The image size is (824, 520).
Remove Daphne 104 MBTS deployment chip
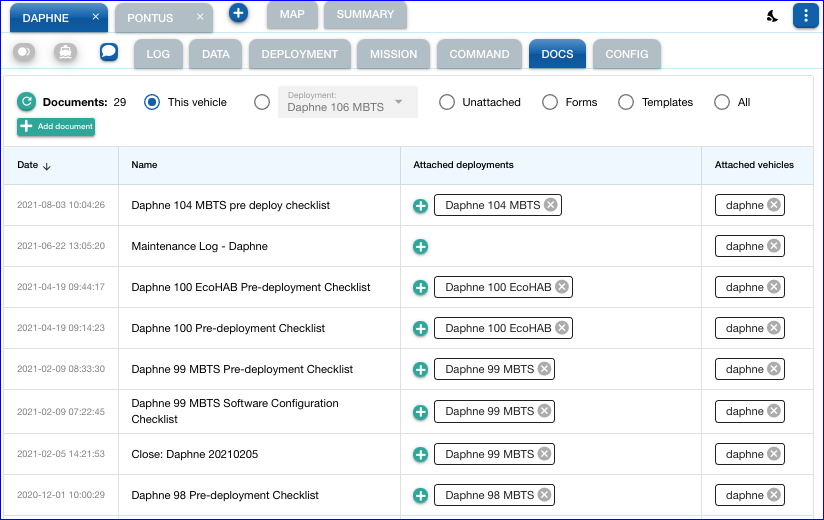tap(551, 205)
